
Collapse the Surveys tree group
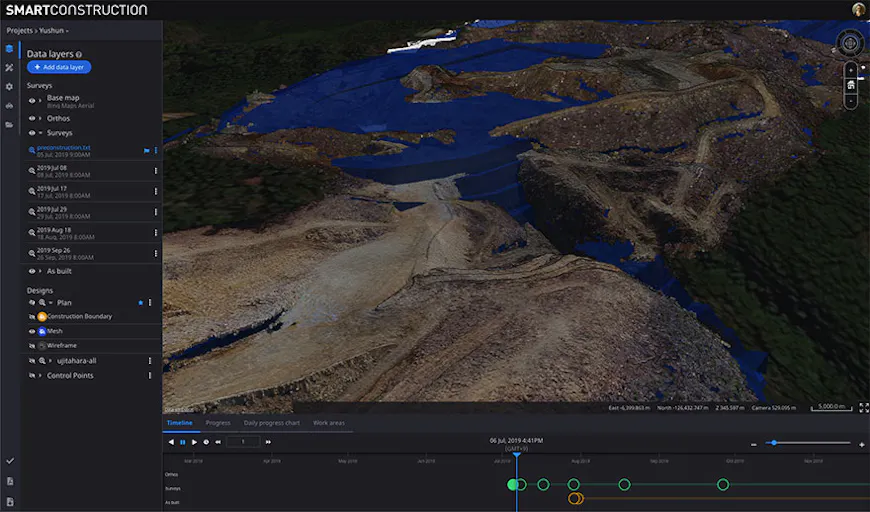(x=41, y=133)
